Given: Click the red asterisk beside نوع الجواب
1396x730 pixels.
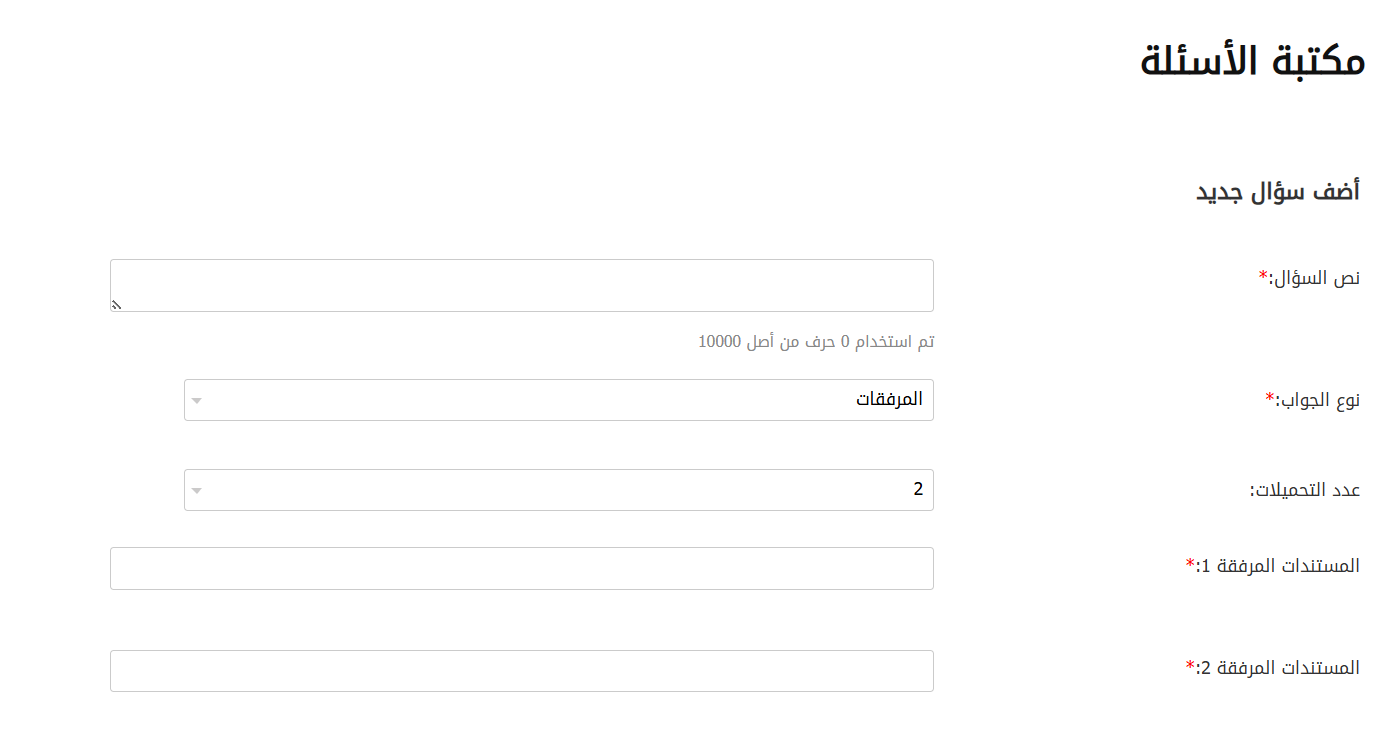Looking at the screenshot, I should click(x=1270, y=398).
